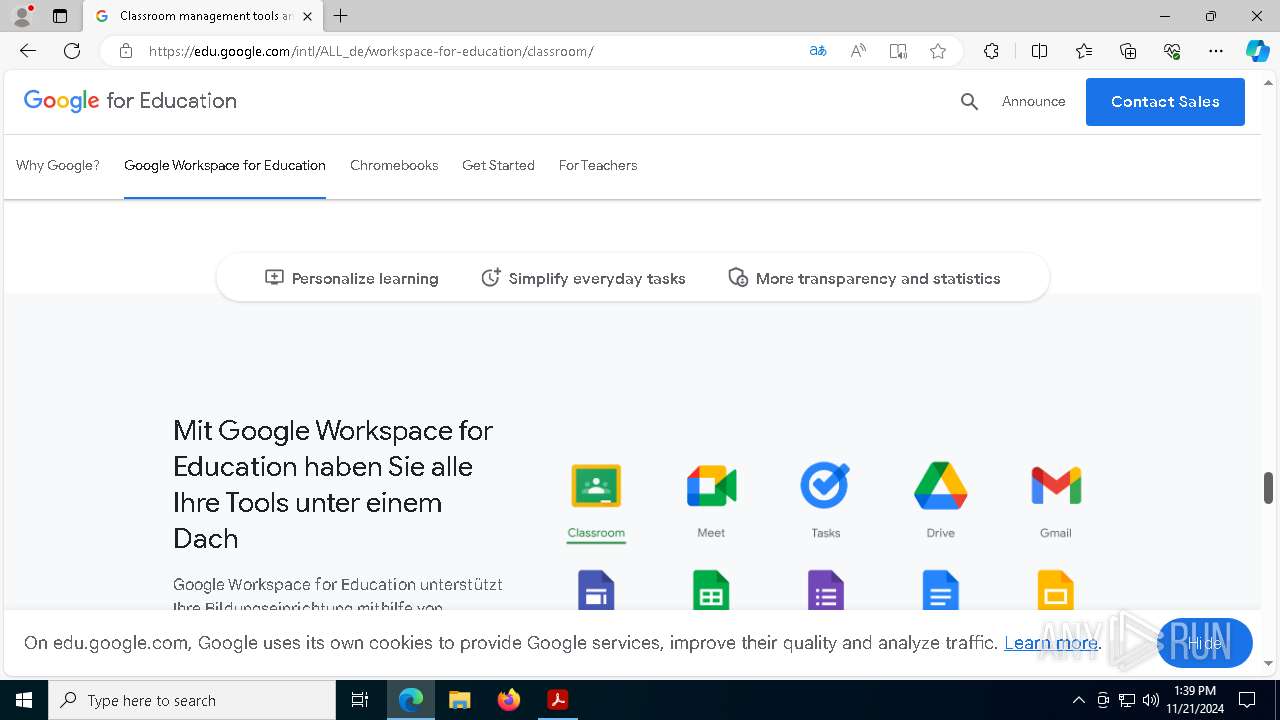
Task: Open Task View on taskbar
Action: [360, 700]
